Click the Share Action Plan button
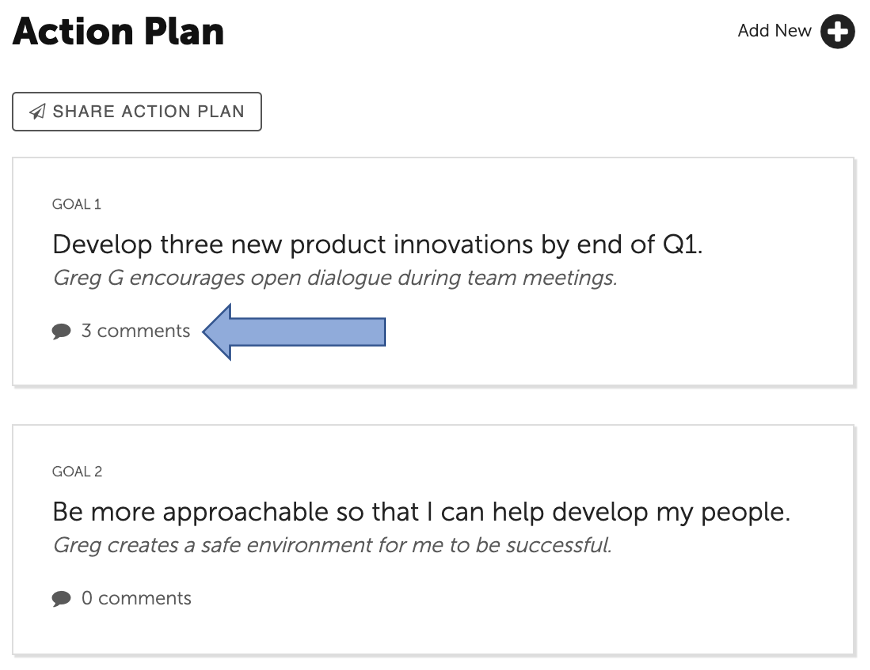 click(x=137, y=111)
